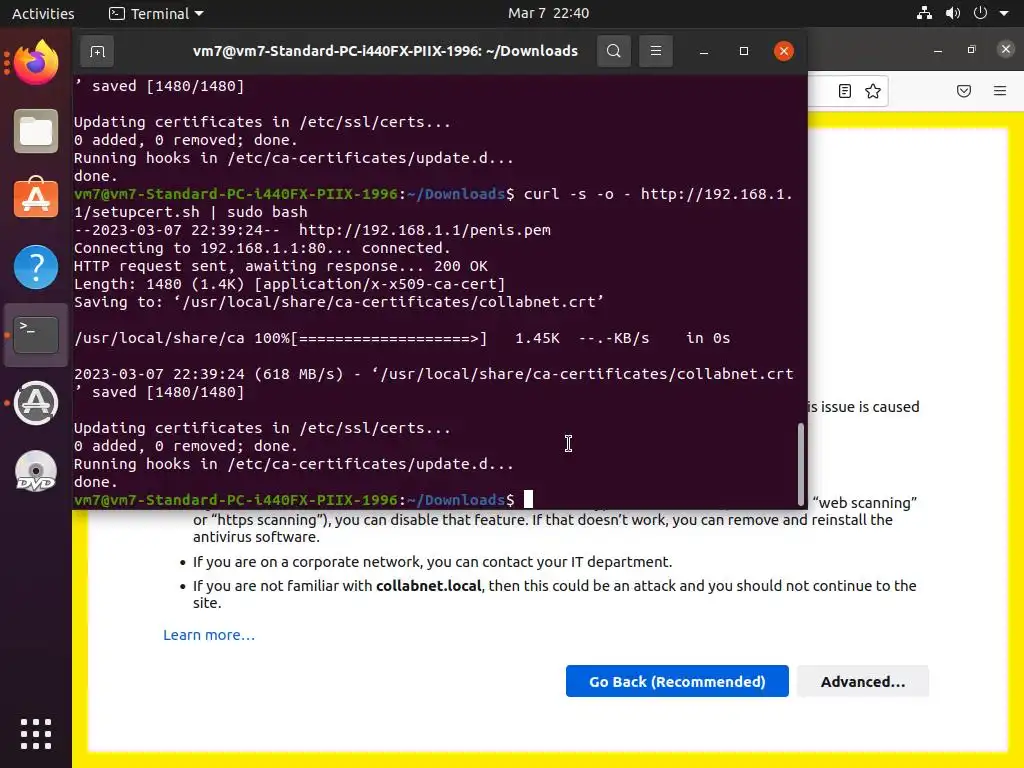Click the 'Saving to:' collabnet.crt line
1024x768 pixels.
(x=339, y=302)
